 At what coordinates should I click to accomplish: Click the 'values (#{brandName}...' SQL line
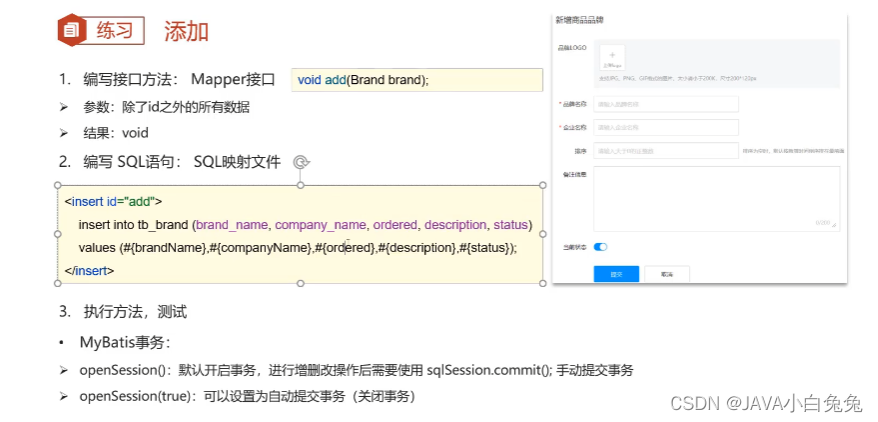click(x=298, y=248)
